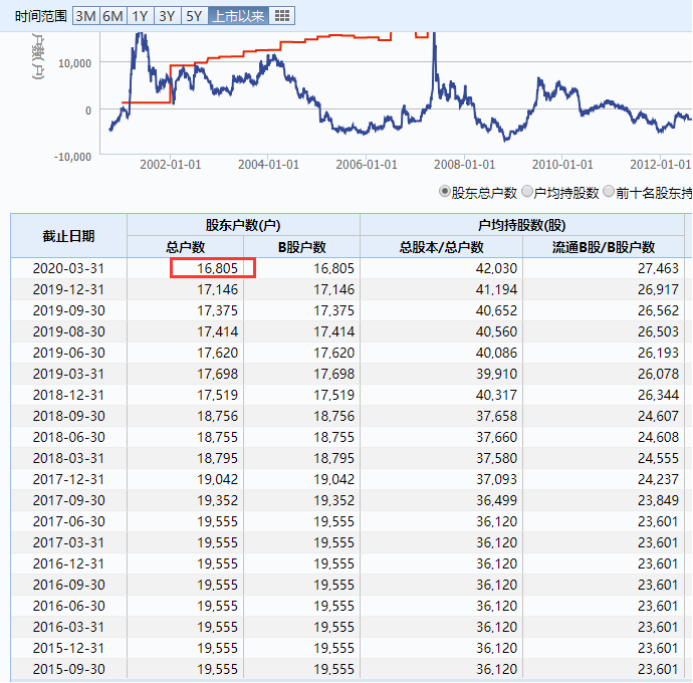Click the 2008-01-01 label on chart axis
The height and width of the screenshot is (683, 693).
(x=464, y=165)
